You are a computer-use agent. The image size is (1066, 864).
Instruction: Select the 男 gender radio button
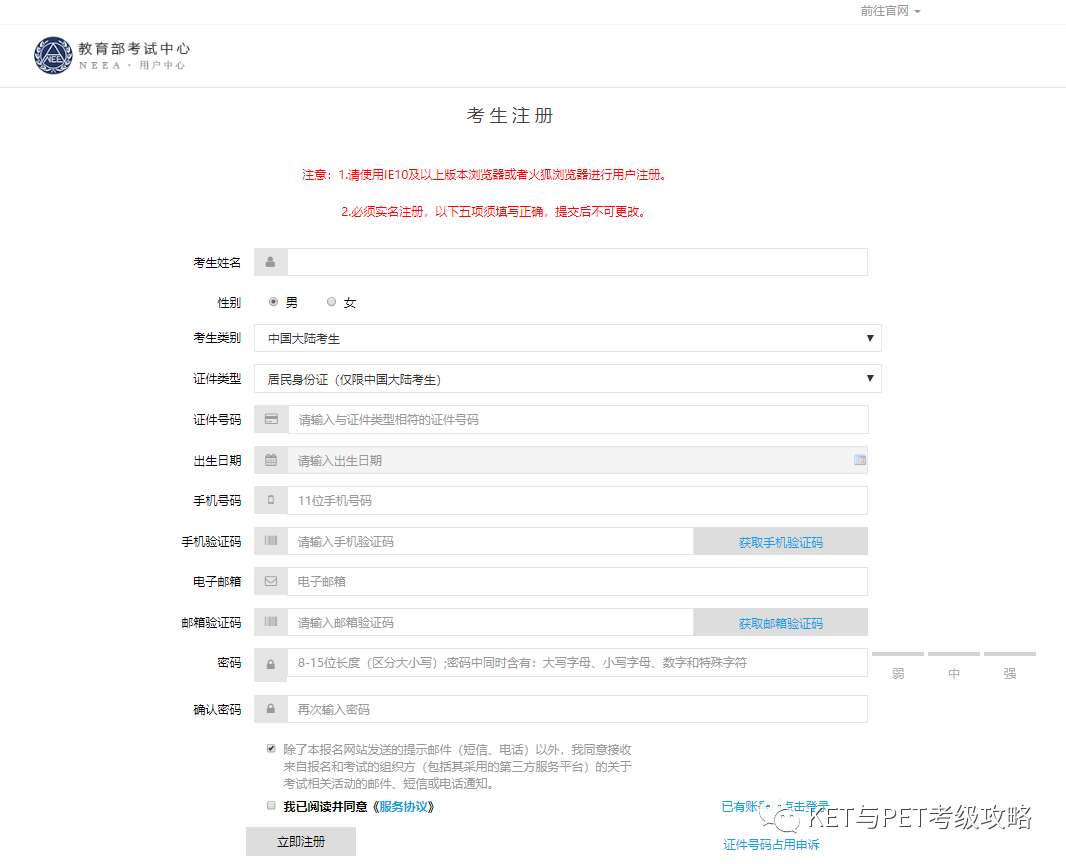click(273, 302)
